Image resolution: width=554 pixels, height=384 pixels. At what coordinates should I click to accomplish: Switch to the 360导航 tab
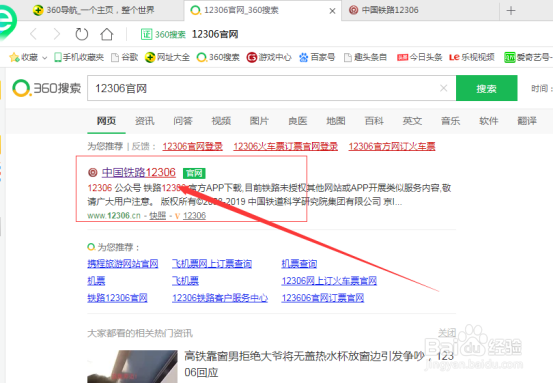94,10
